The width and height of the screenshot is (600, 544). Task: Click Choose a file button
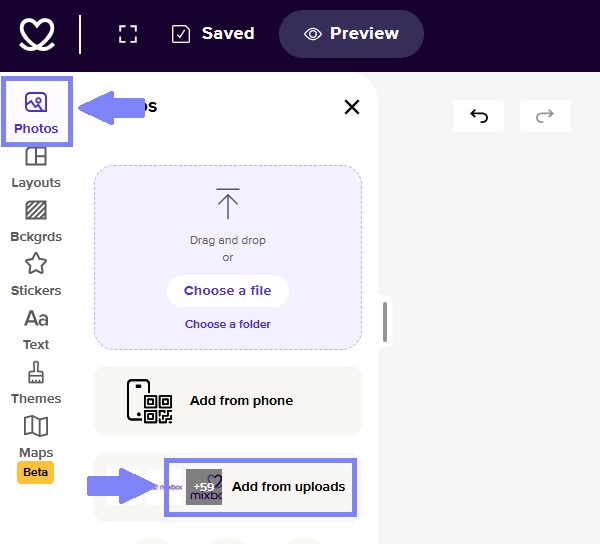[228, 291]
